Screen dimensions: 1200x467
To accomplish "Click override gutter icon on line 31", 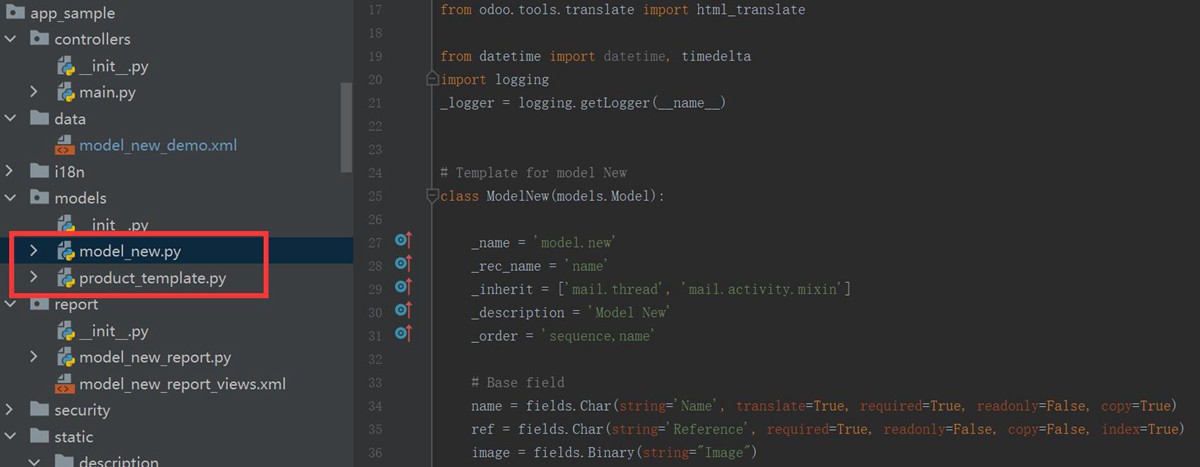I will (403, 334).
